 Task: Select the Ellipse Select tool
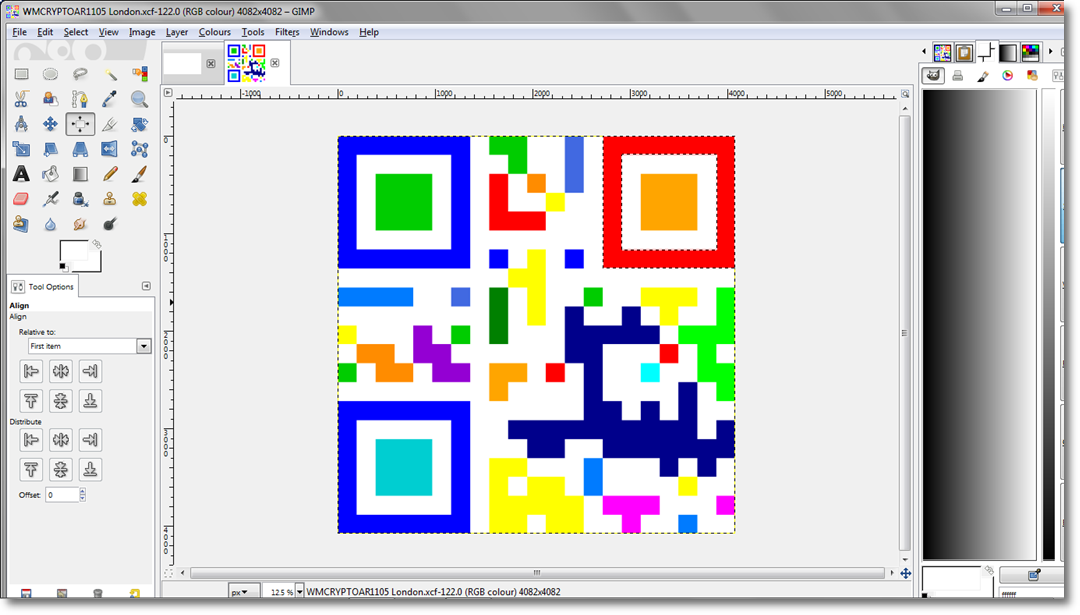point(50,74)
